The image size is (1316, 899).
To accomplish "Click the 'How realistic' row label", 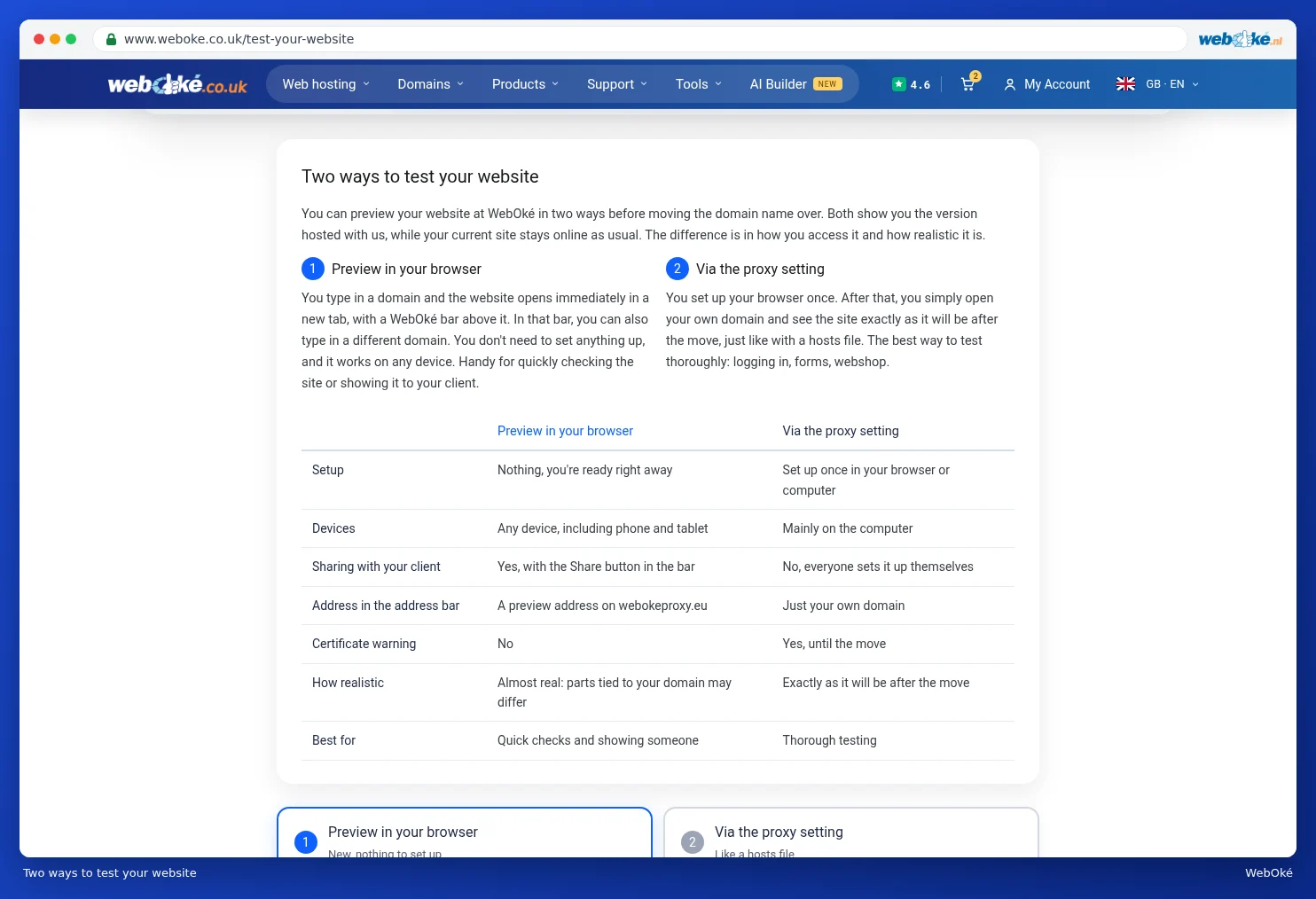I will (x=348, y=683).
